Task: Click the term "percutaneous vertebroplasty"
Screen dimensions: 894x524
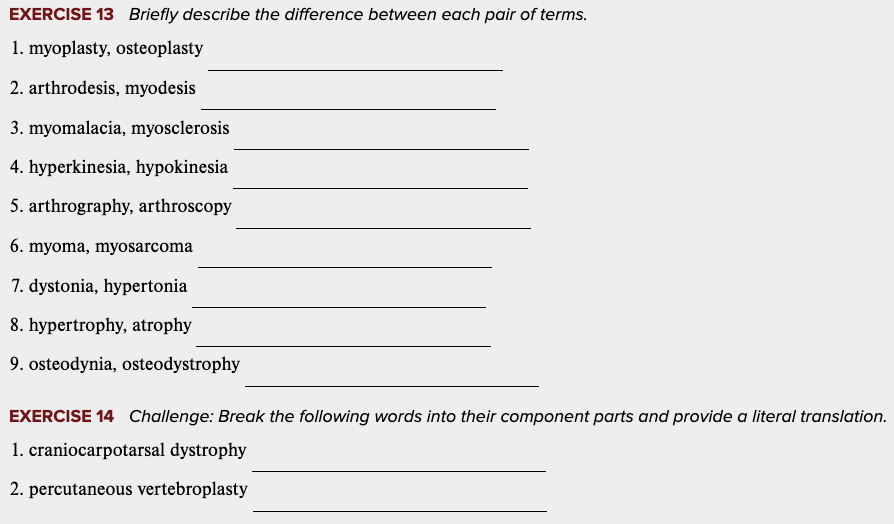Action: tap(138, 489)
